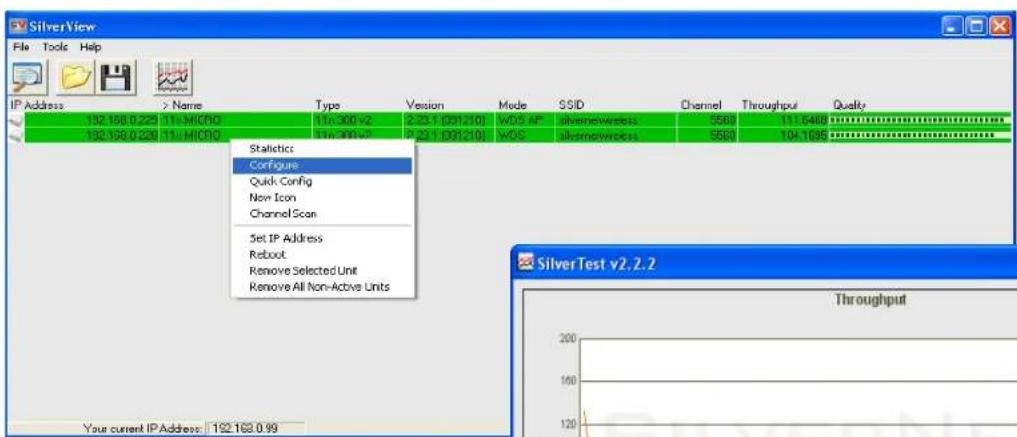1017x437 pixels.
Task: Sort by the Throughput column header
Action: coord(770,105)
